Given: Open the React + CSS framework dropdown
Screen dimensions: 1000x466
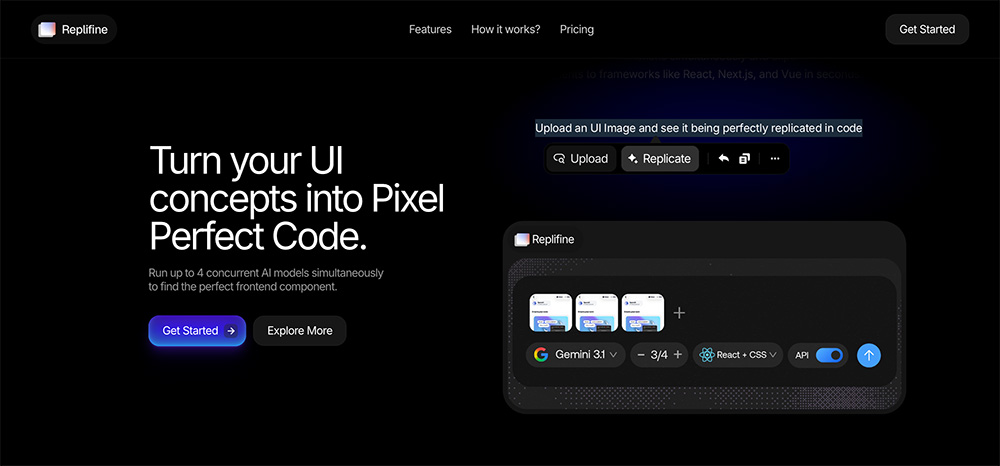Looking at the screenshot, I should click(x=738, y=355).
